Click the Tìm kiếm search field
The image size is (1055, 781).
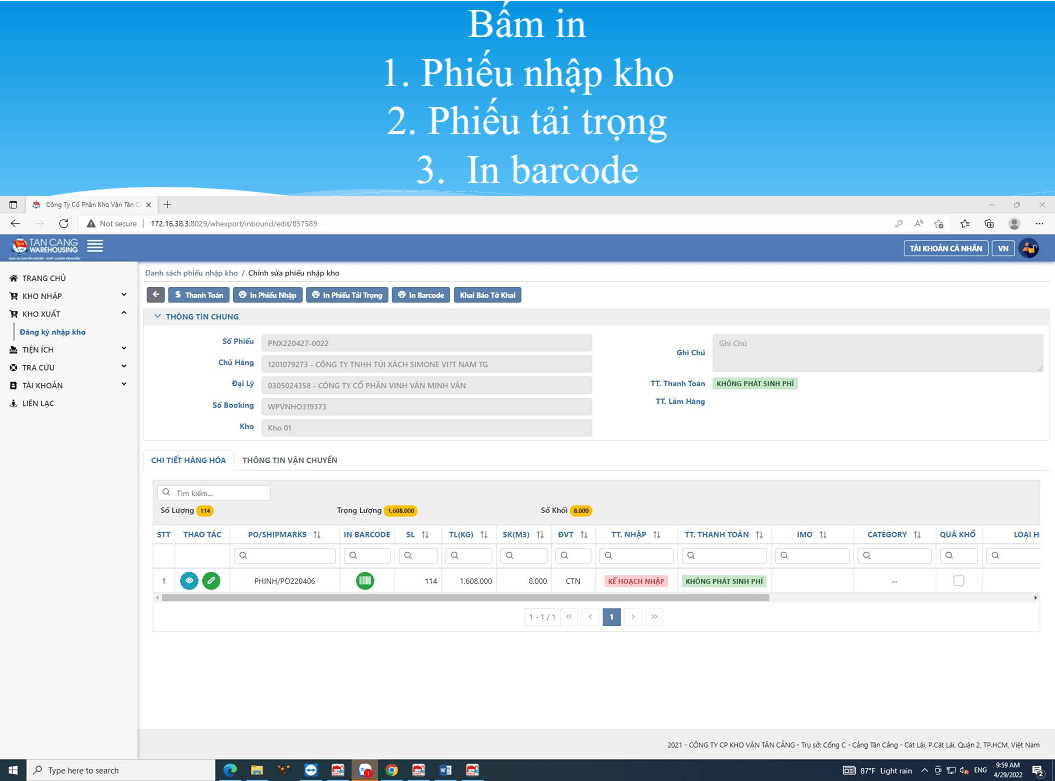pos(214,493)
